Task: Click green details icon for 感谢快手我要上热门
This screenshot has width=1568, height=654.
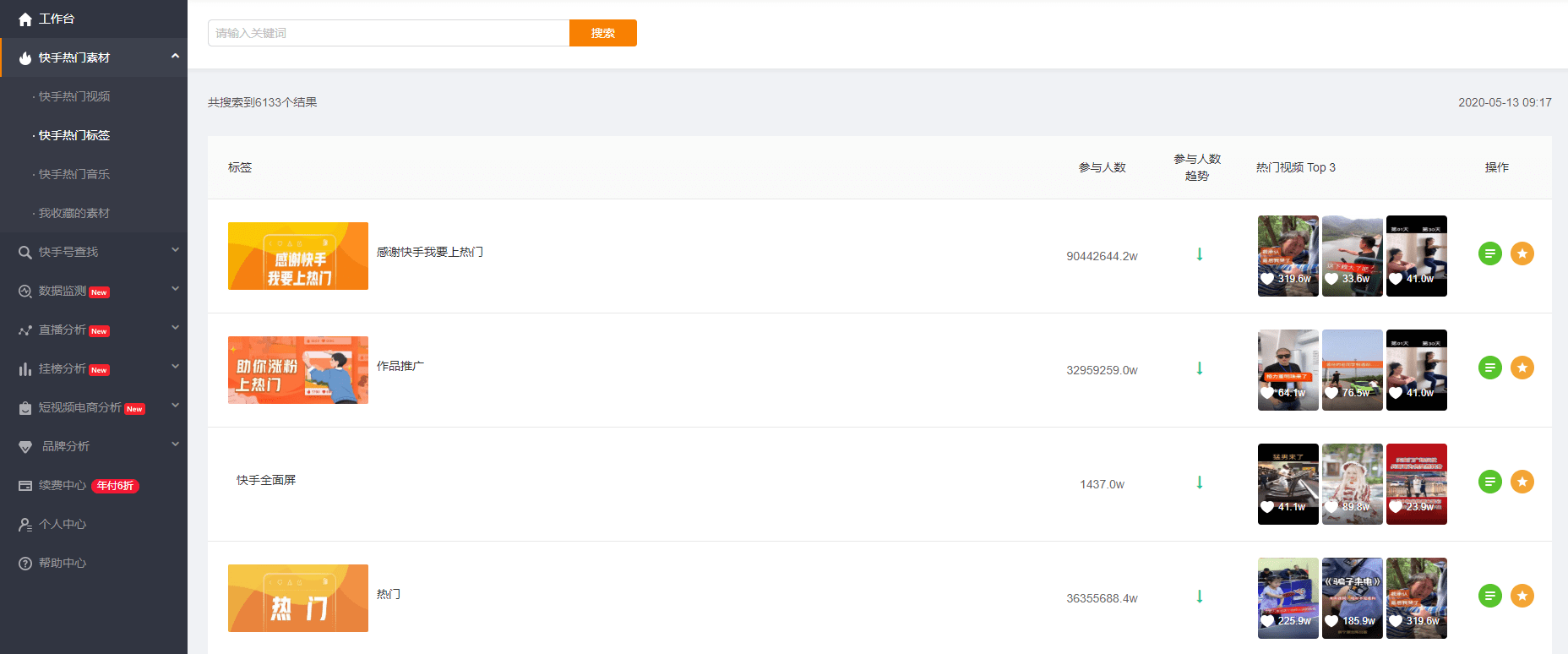Action: [1489, 253]
